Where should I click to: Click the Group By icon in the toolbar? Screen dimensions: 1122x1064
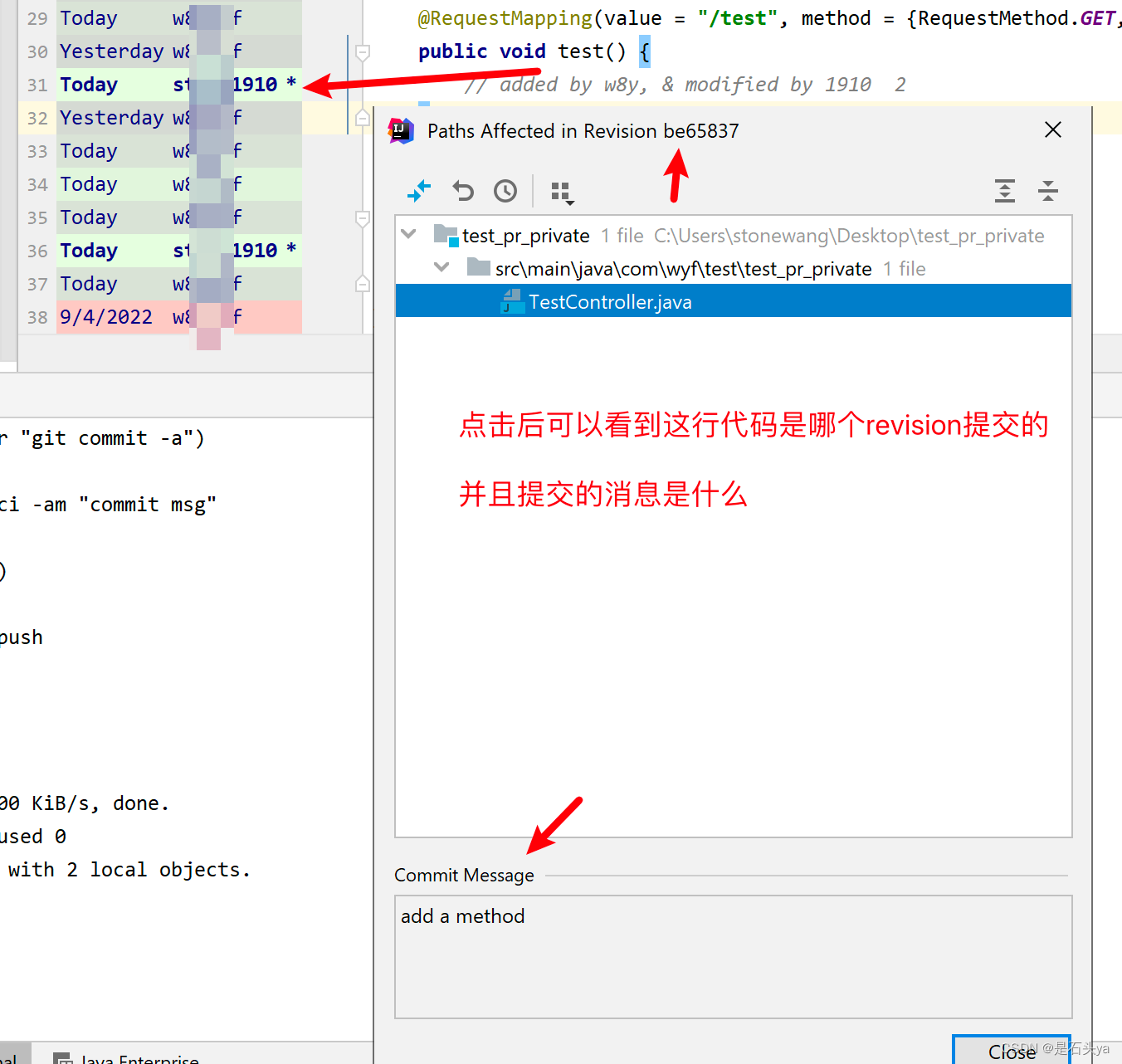pyautogui.click(x=558, y=191)
